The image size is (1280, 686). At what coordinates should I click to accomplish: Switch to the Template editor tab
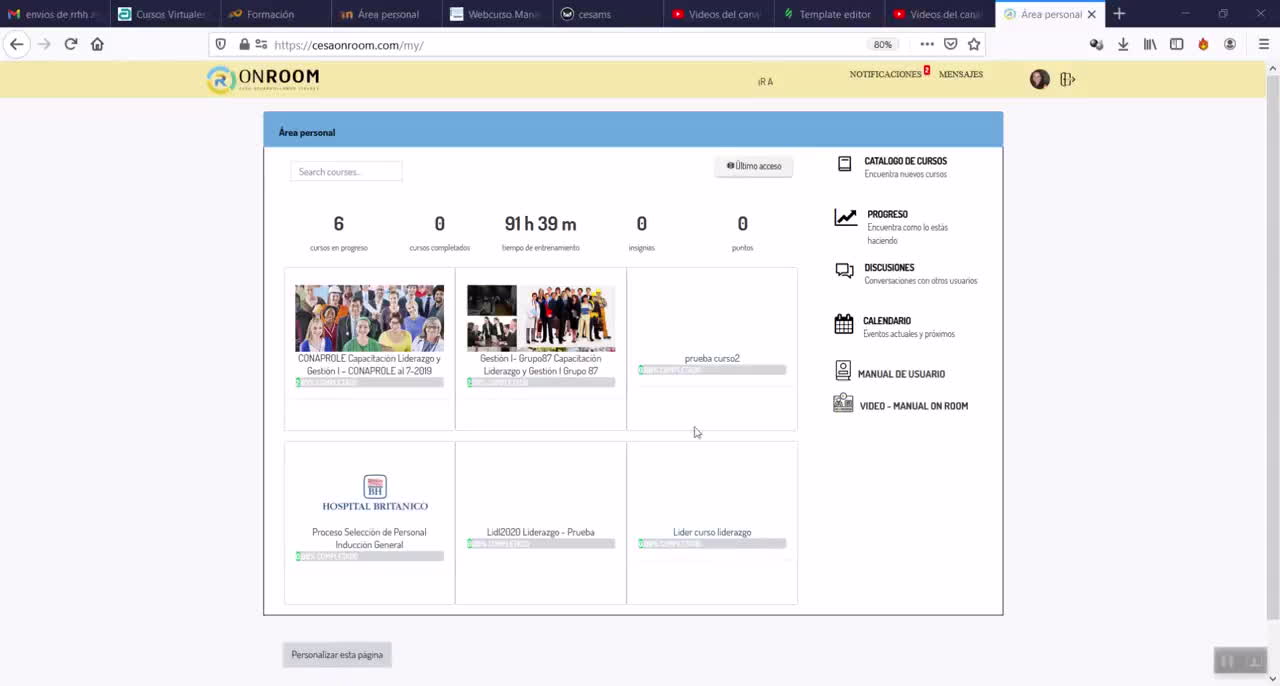click(834, 14)
